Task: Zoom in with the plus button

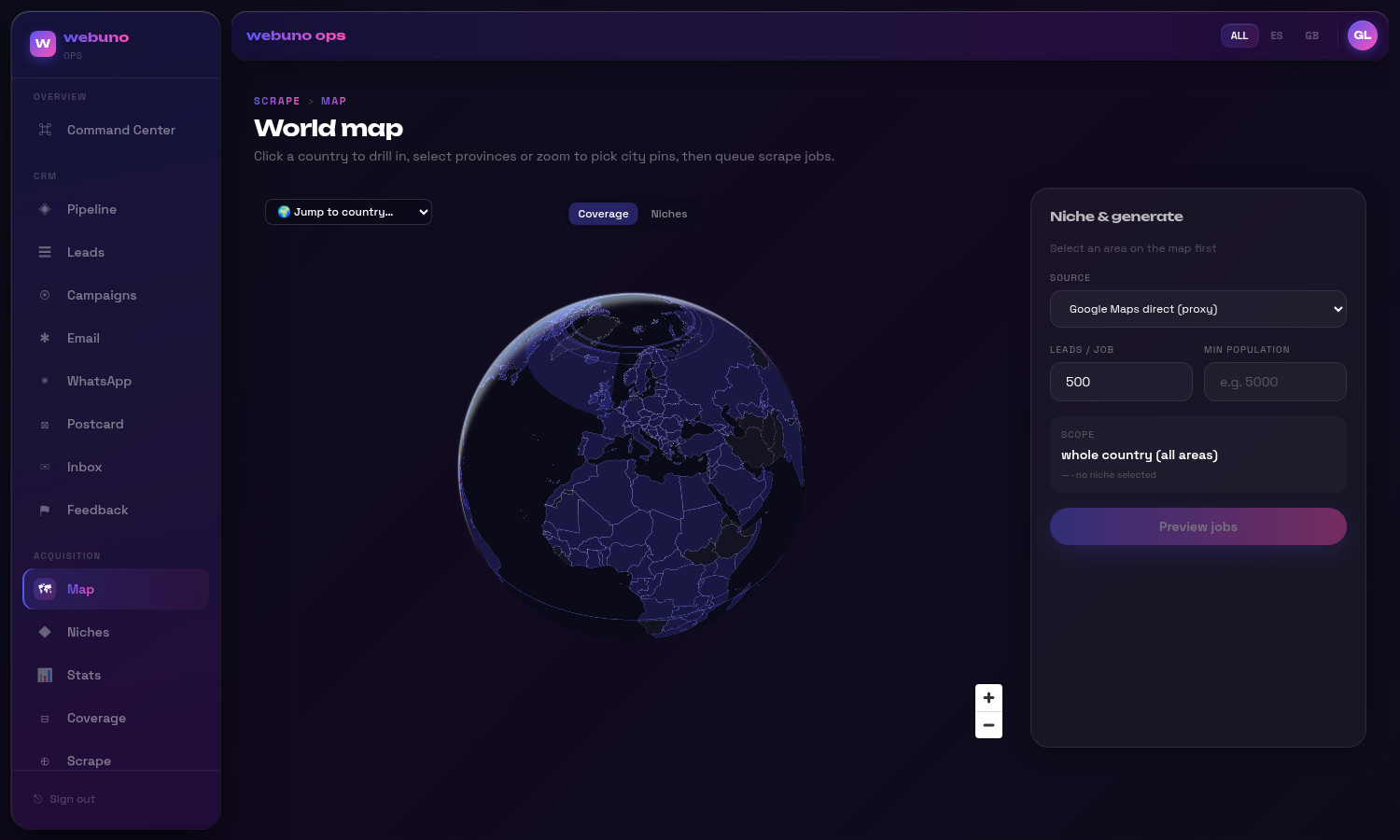Action: click(988, 697)
